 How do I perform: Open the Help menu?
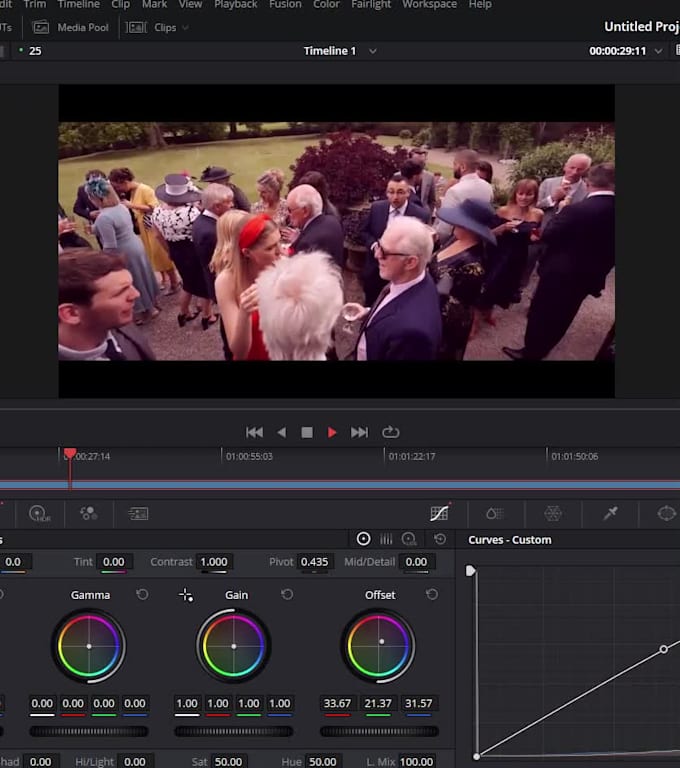480,4
